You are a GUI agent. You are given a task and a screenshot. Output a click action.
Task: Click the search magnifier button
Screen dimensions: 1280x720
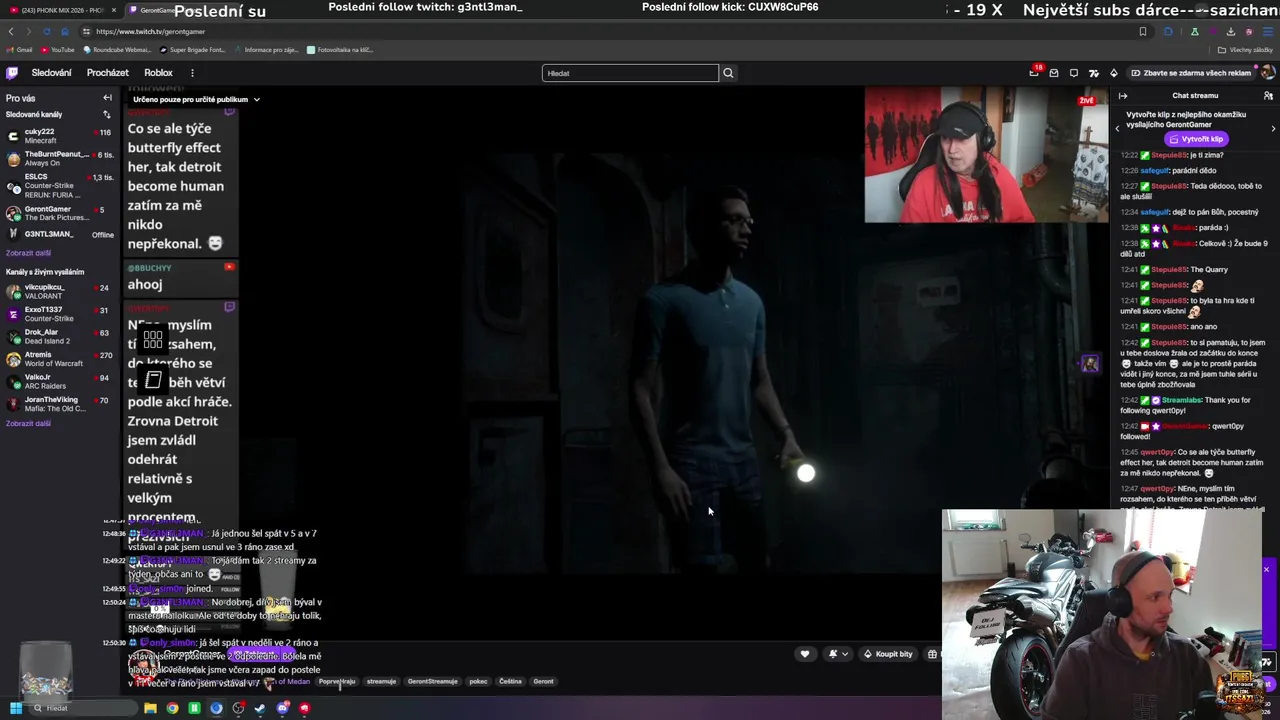pyautogui.click(x=728, y=73)
